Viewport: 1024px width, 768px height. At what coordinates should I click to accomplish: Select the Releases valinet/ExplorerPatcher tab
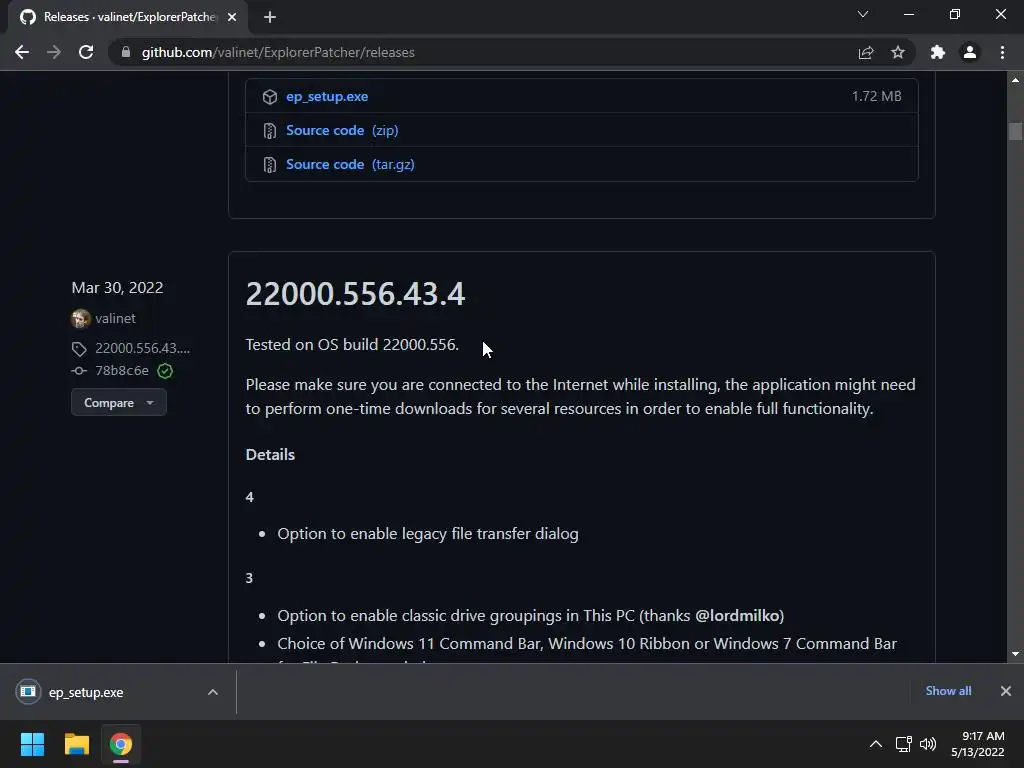point(128,17)
